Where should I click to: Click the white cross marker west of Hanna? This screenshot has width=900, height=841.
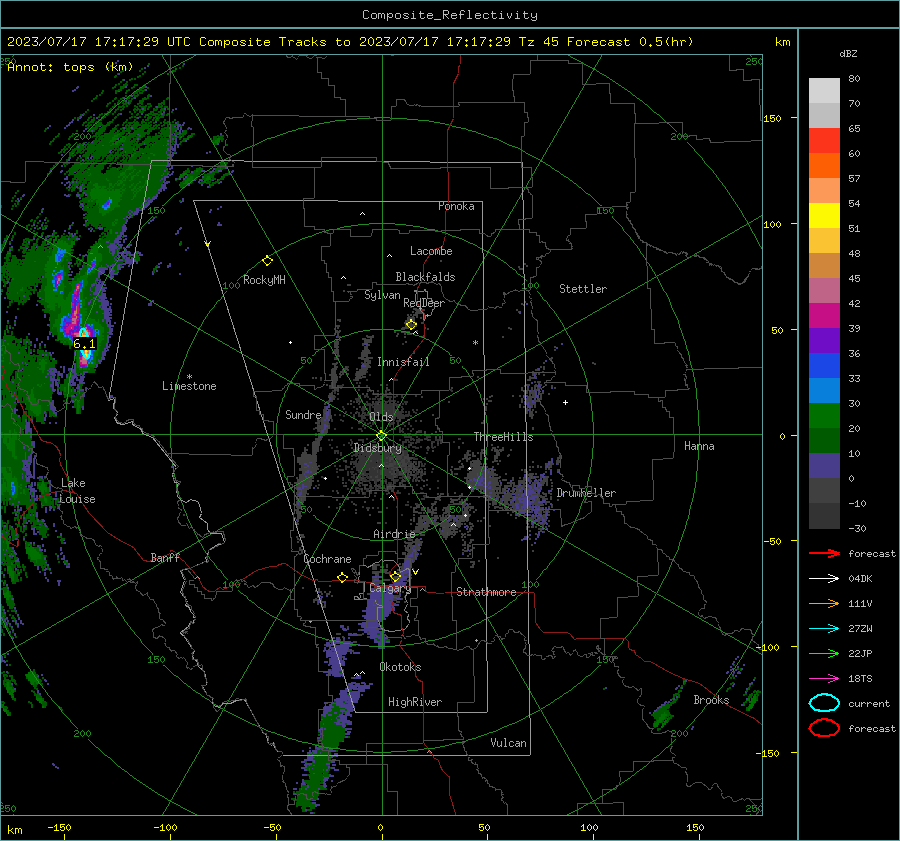click(x=565, y=402)
